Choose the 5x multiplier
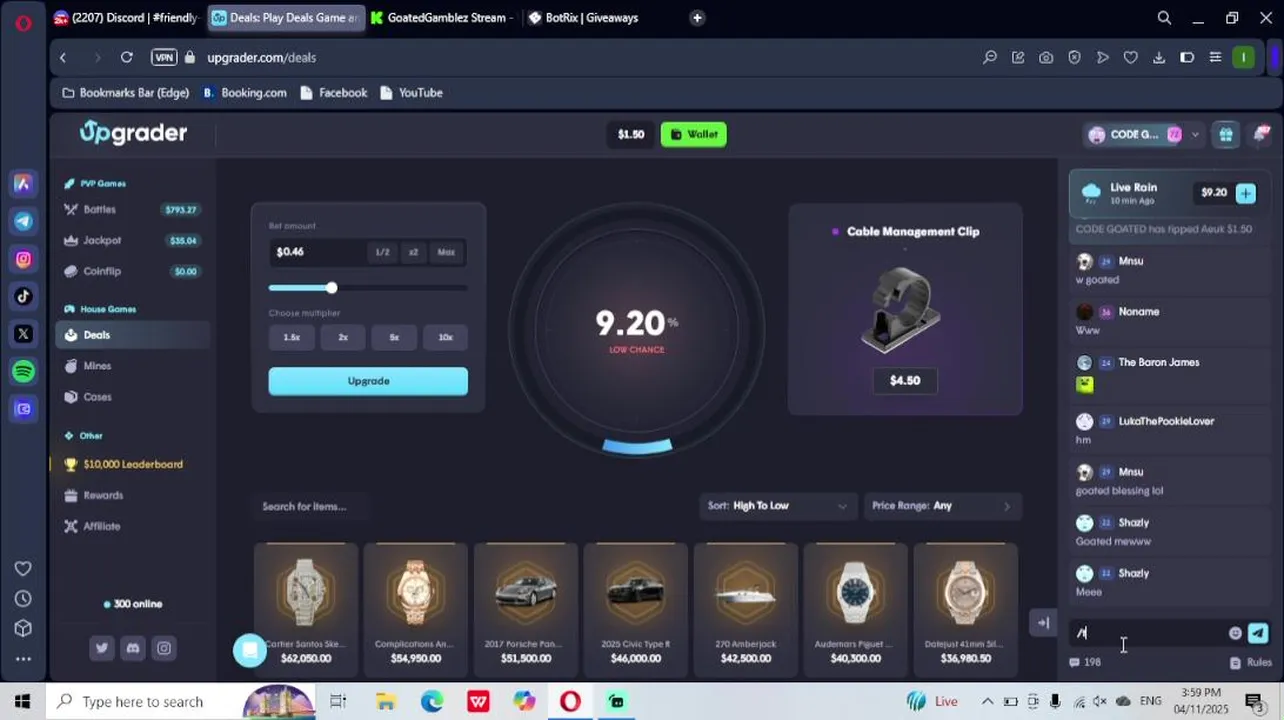 [x=394, y=337]
